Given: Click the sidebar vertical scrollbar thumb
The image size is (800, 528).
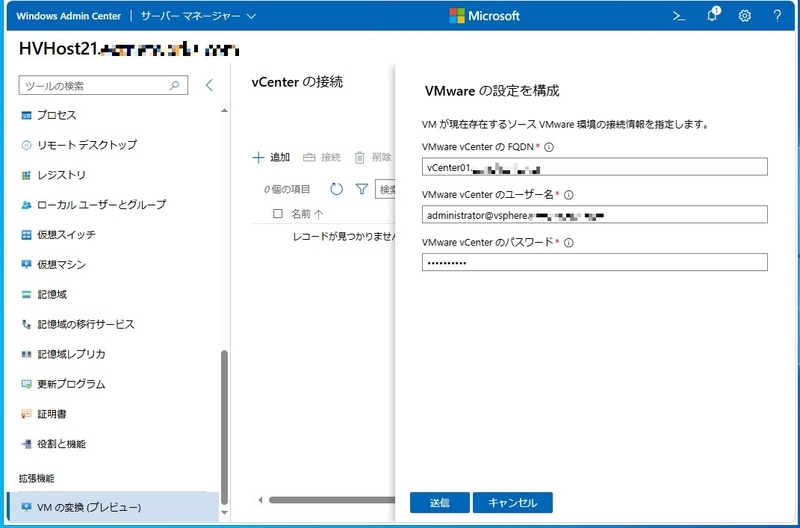Looking at the screenshot, I should pyautogui.click(x=224, y=426).
